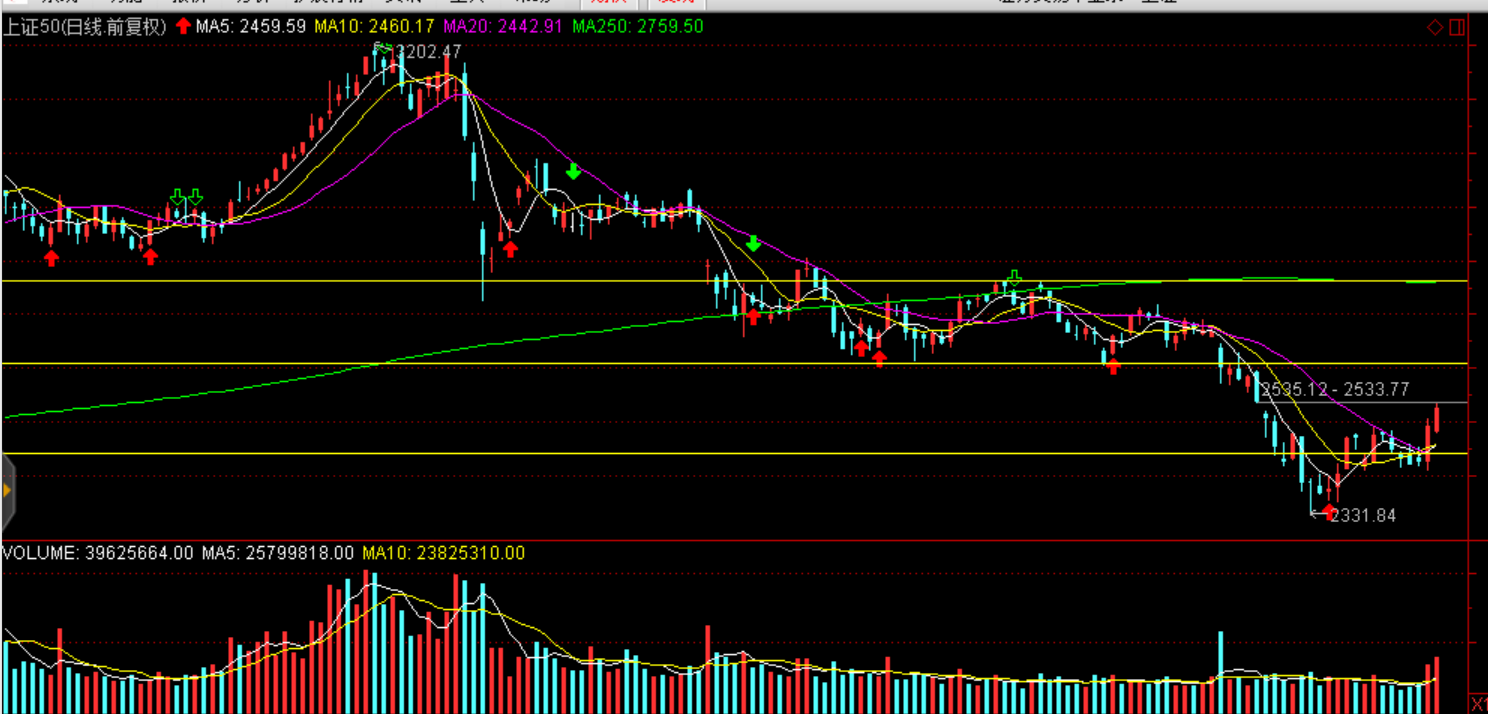Screen dimensions: 1488x714
Task: Click hollow green arrow touching the top yellow line
Action: [1014, 277]
